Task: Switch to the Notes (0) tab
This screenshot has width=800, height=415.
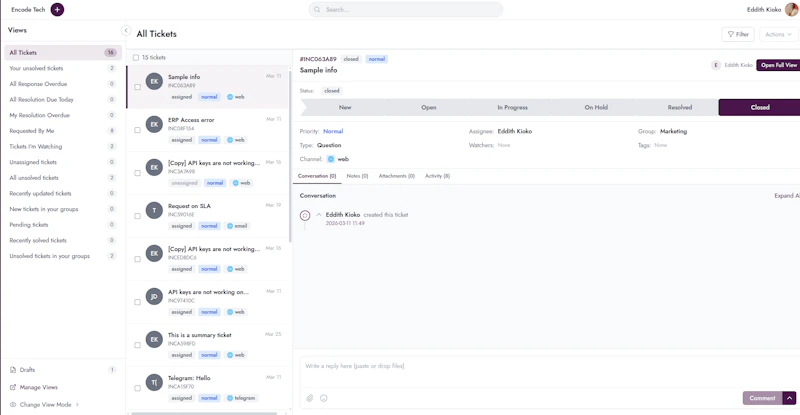Action: (357, 176)
